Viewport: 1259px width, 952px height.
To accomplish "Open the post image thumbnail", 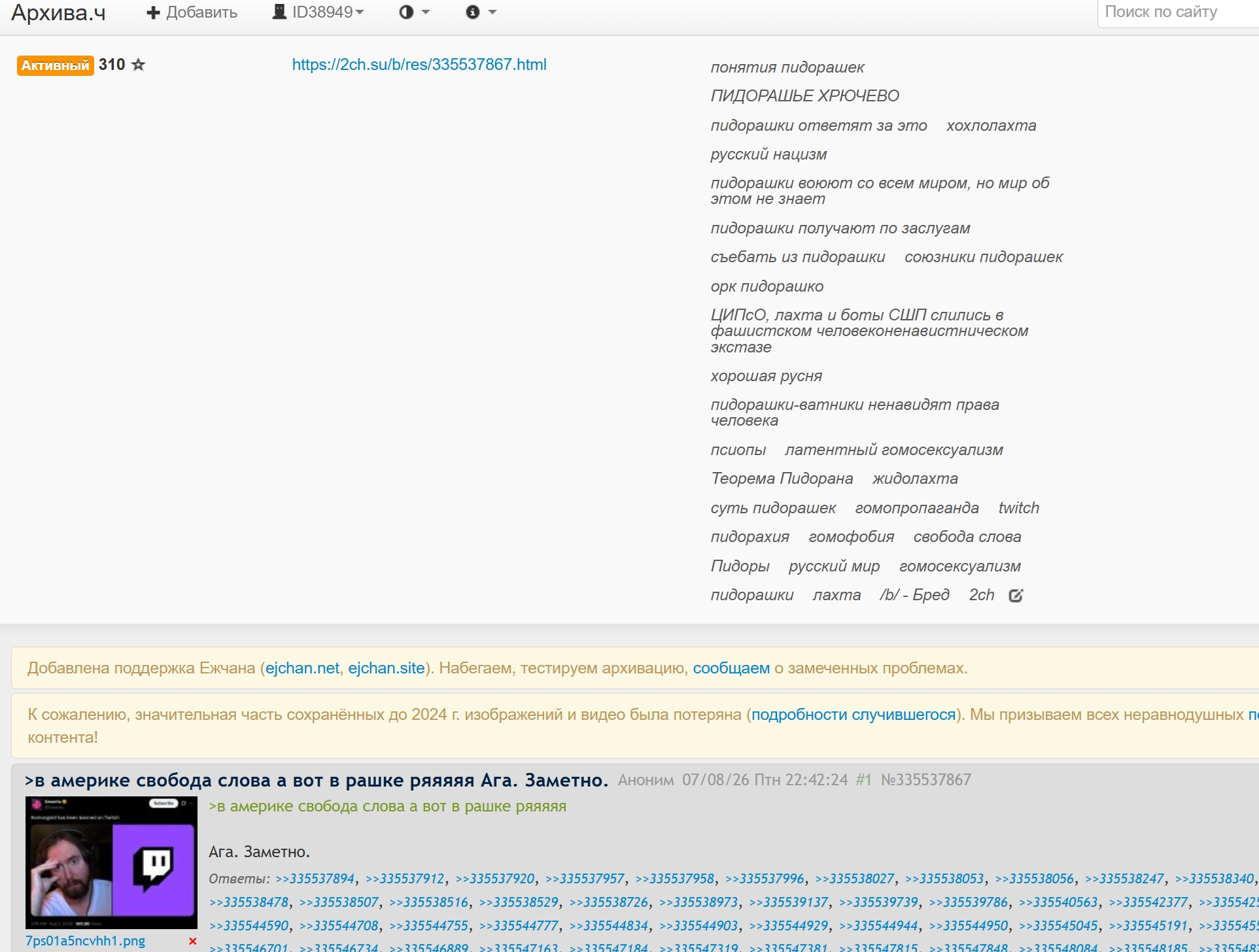I will coord(111,862).
